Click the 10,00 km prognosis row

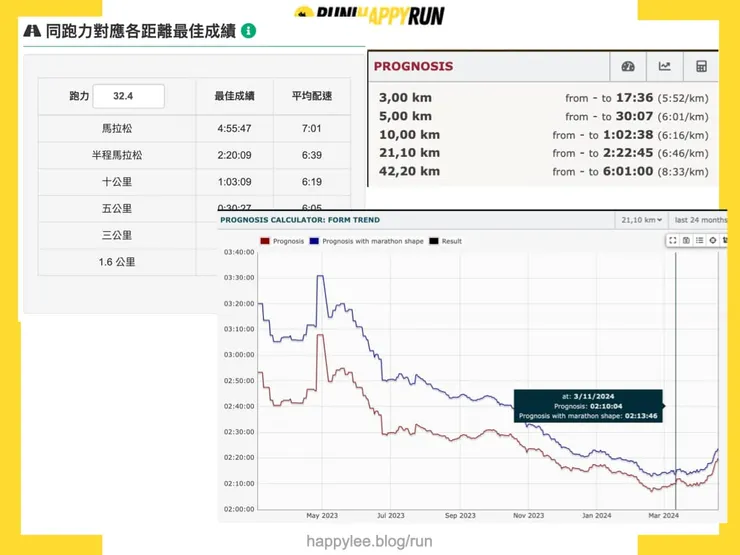click(544, 135)
